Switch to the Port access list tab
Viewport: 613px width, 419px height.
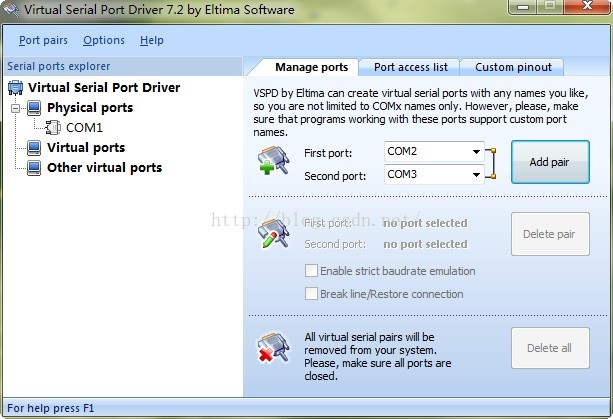(x=410, y=67)
